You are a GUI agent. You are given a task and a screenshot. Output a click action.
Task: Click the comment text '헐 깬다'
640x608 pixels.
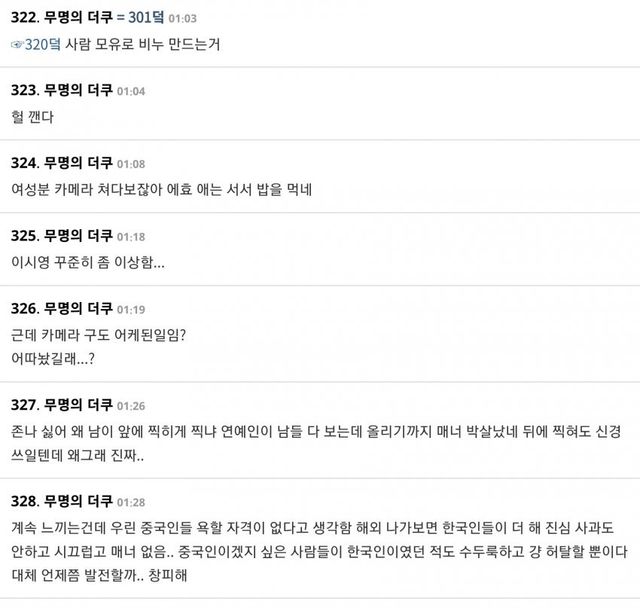[x=30, y=118]
